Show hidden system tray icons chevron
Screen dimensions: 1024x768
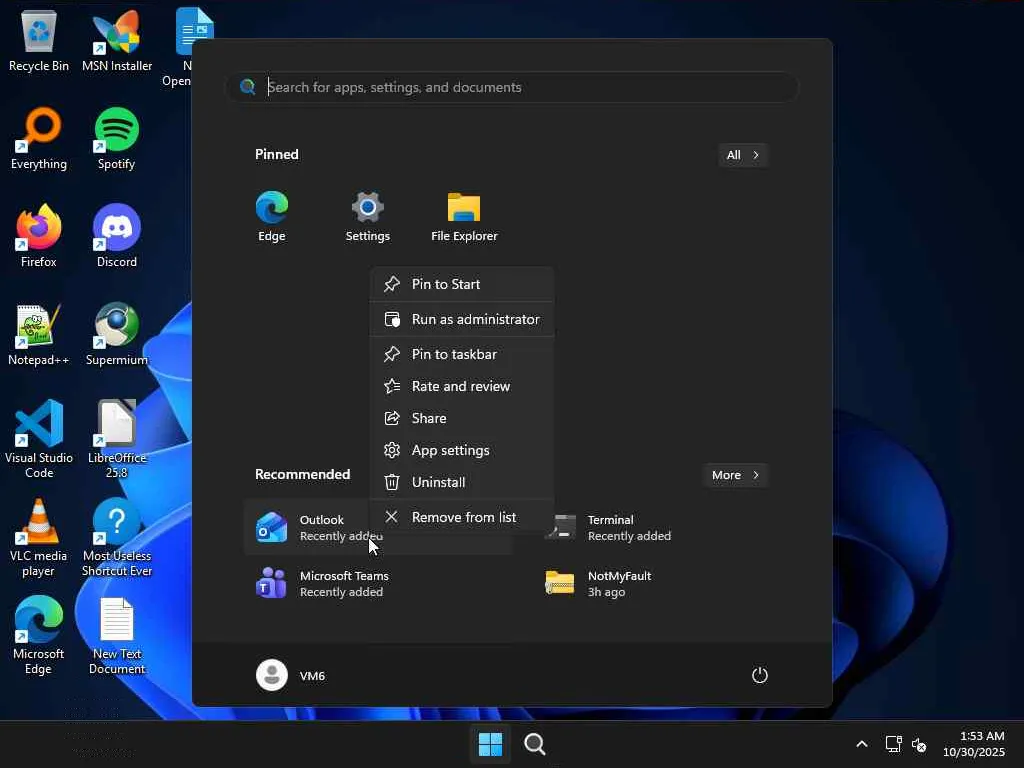(x=861, y=744)
